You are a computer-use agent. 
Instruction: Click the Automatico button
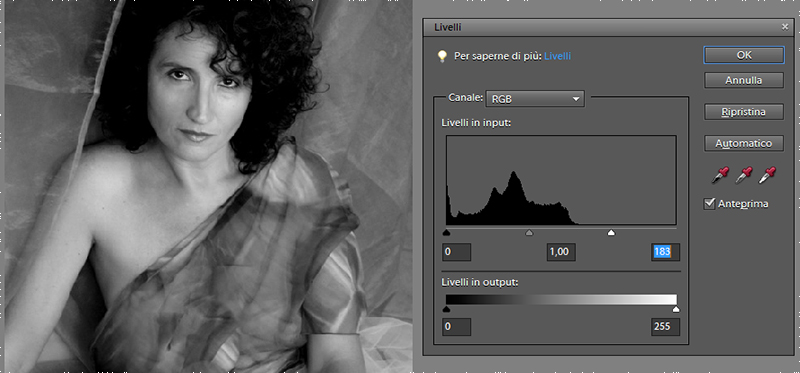pyautogui.click(x=744, y=143)
